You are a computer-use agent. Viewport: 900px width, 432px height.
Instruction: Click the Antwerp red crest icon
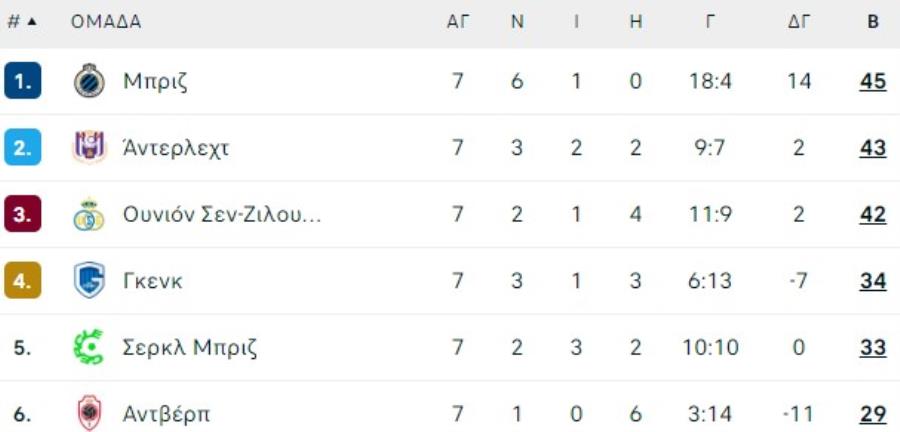89,413
